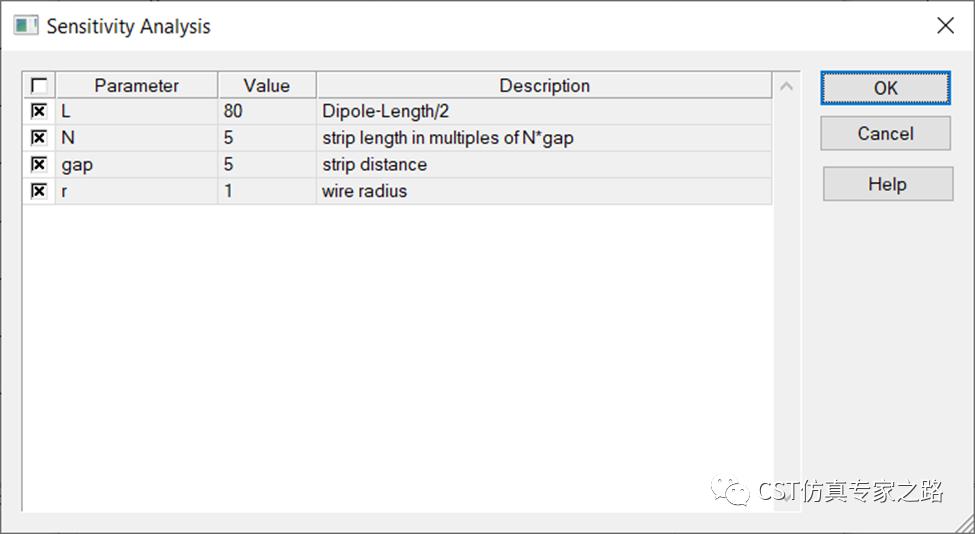Uncheck the N parameter checkbox
The image size is (975, 534).
tap(39, 137)
